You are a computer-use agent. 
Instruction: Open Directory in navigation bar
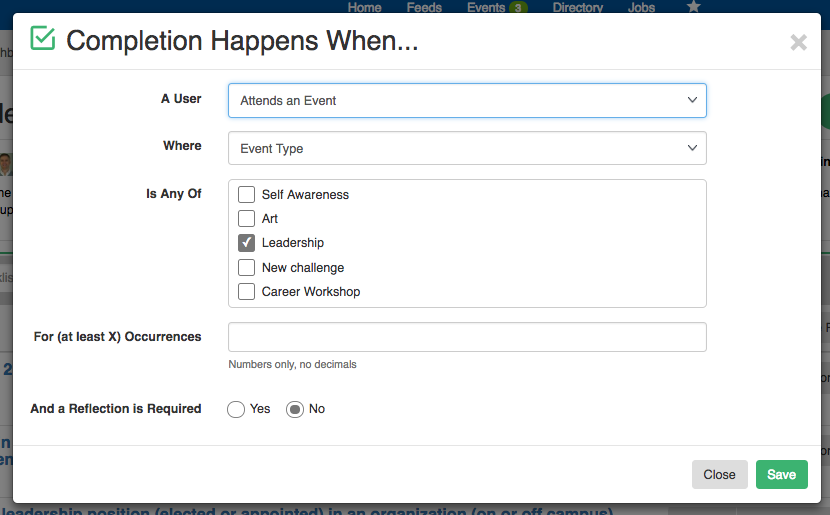pos(578,7)
